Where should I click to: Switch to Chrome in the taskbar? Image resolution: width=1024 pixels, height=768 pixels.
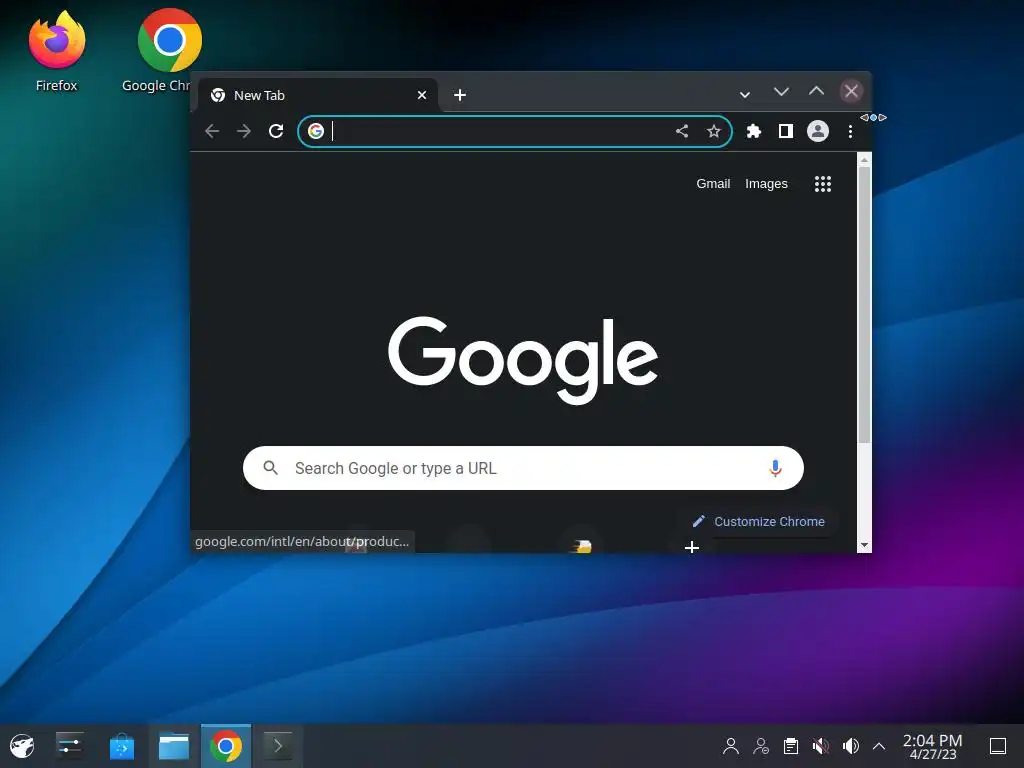[226, 746]
